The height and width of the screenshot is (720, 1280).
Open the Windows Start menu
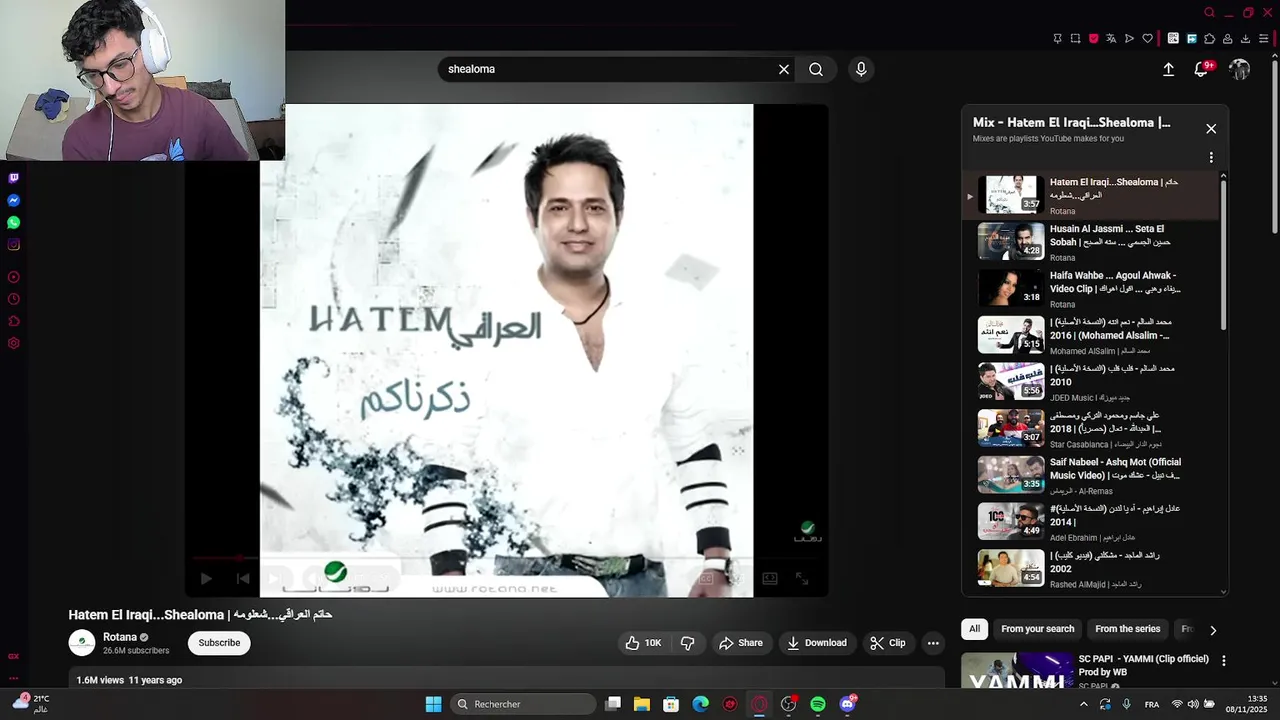[433, 704]
